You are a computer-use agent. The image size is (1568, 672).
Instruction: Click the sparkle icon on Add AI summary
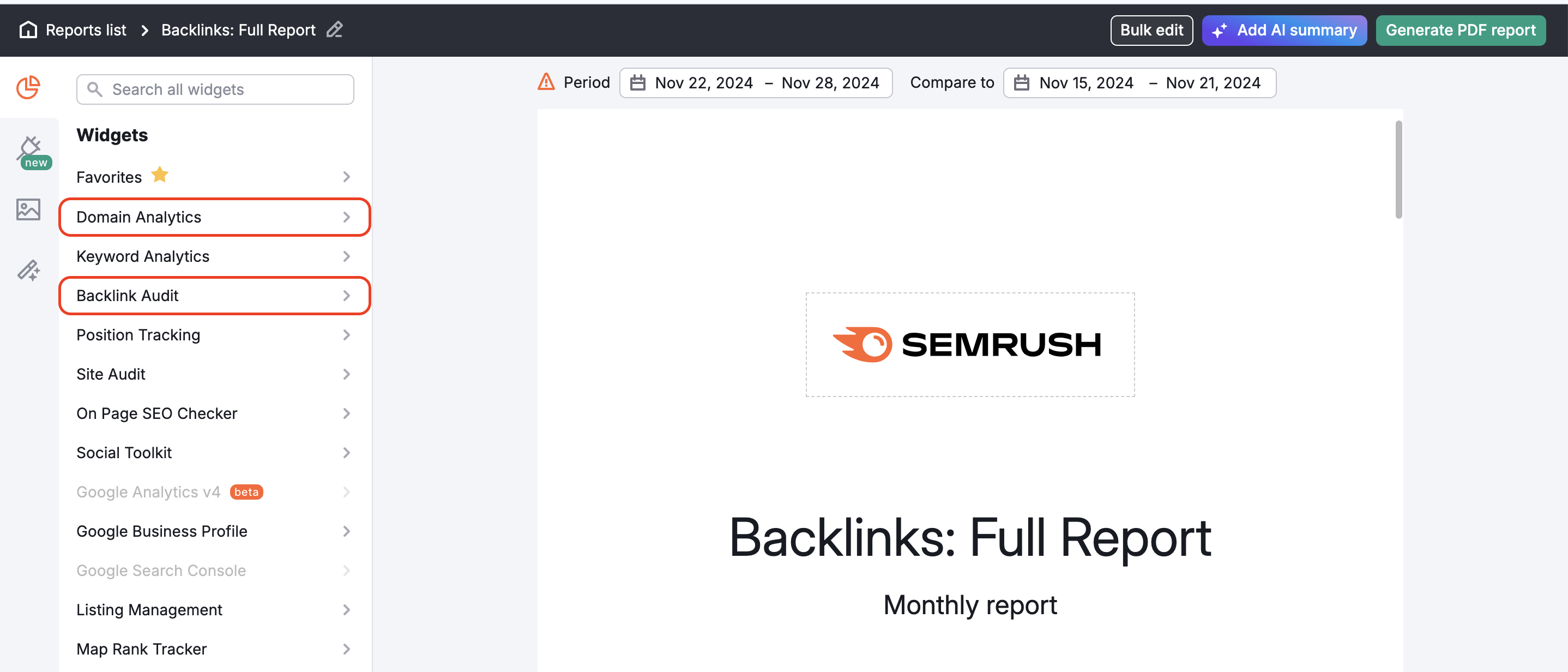tap(1219, 31)
